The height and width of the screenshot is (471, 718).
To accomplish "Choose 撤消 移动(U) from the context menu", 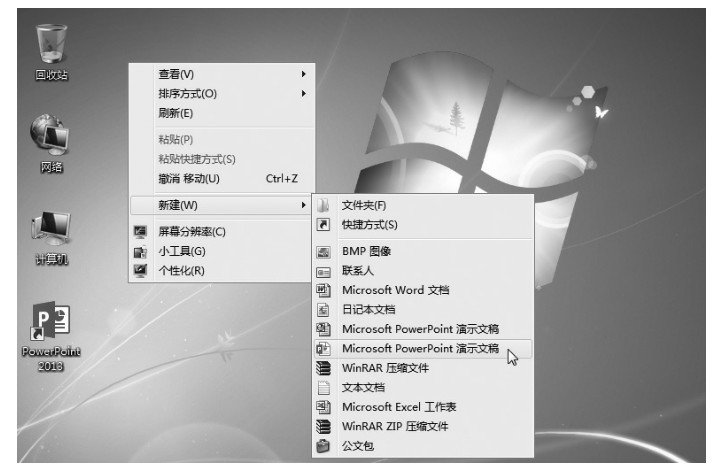I will coord(221,179).
